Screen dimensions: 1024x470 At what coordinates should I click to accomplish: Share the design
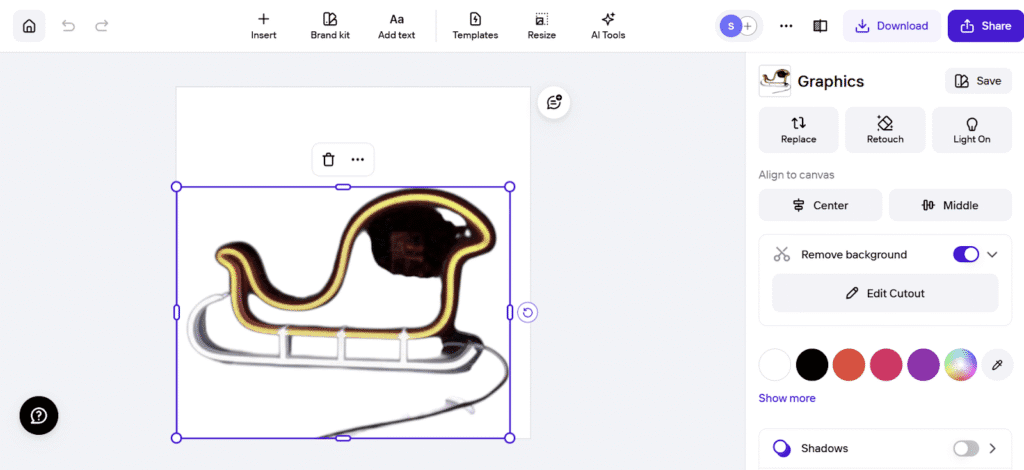click(x=986, y=26)
